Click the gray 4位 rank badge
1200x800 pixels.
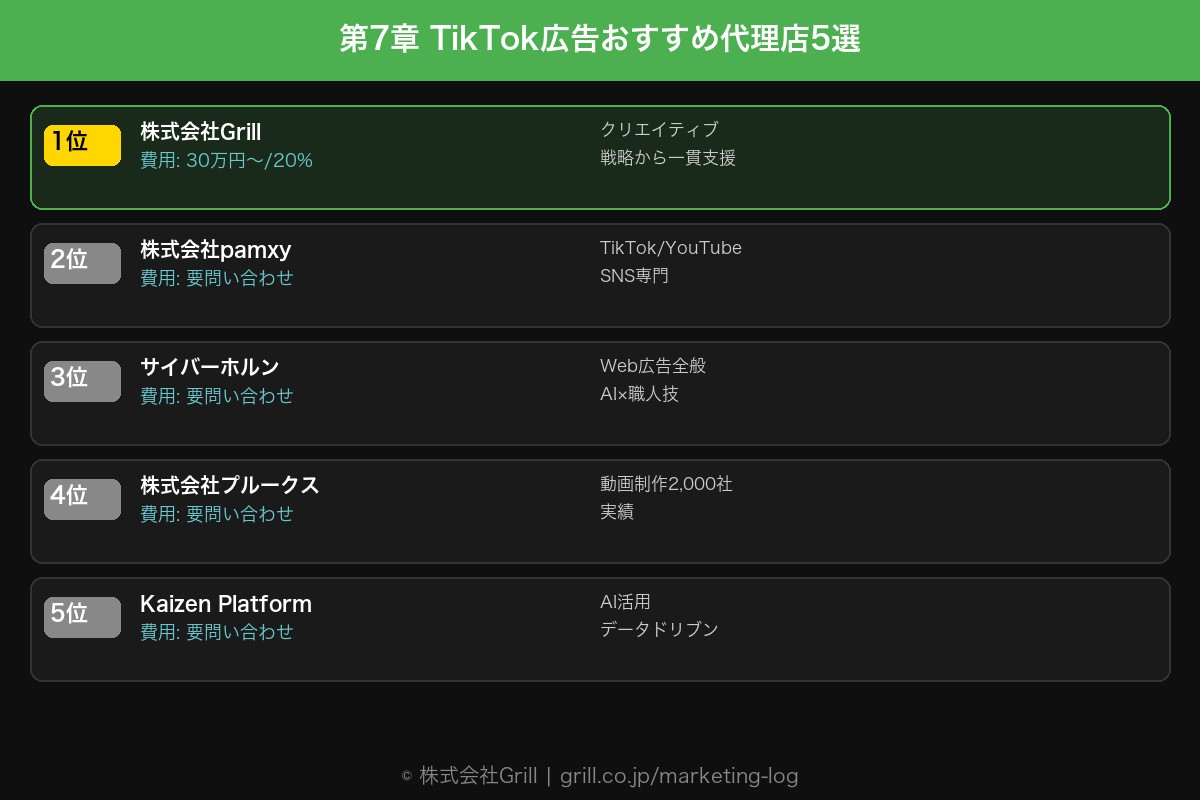point(82,498)
